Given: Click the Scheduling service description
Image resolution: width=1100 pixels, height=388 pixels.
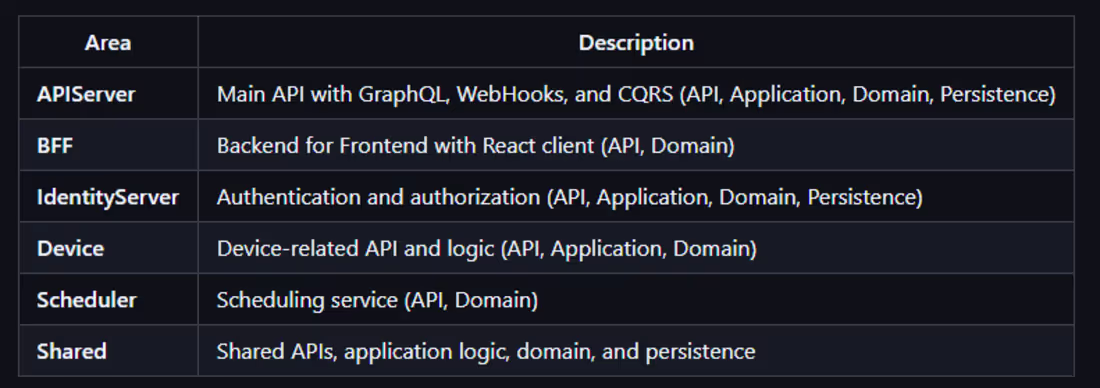Looking at the screenshot, I should click(636, 300).
